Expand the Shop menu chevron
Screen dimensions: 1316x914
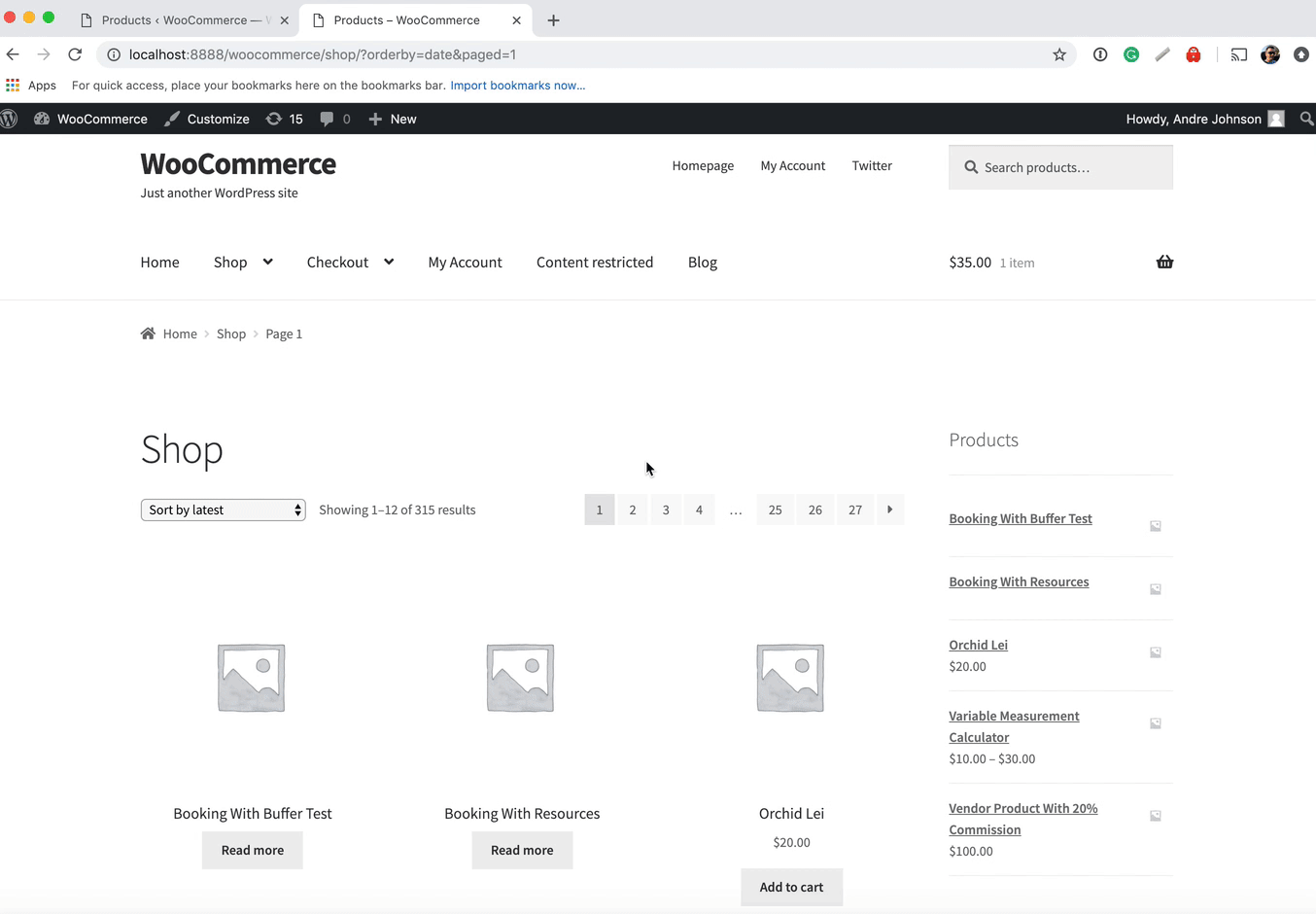[x=267, y=262]
